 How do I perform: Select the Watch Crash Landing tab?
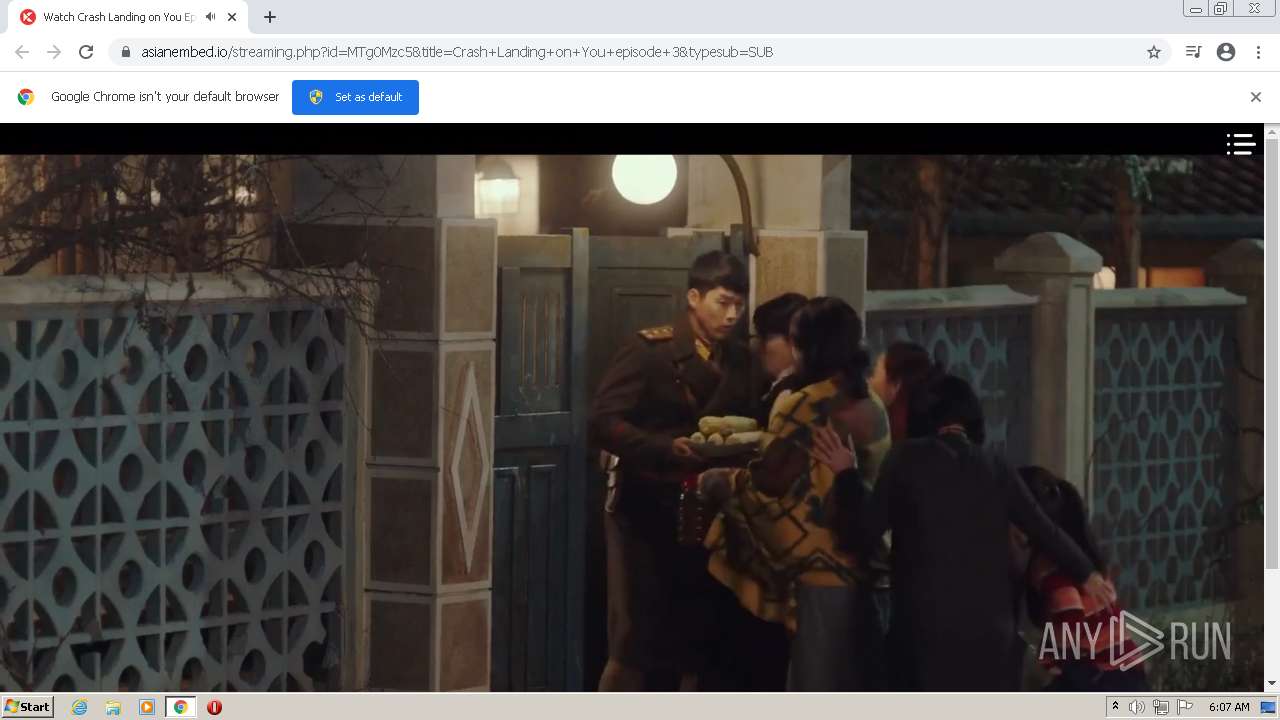[128, 17]
